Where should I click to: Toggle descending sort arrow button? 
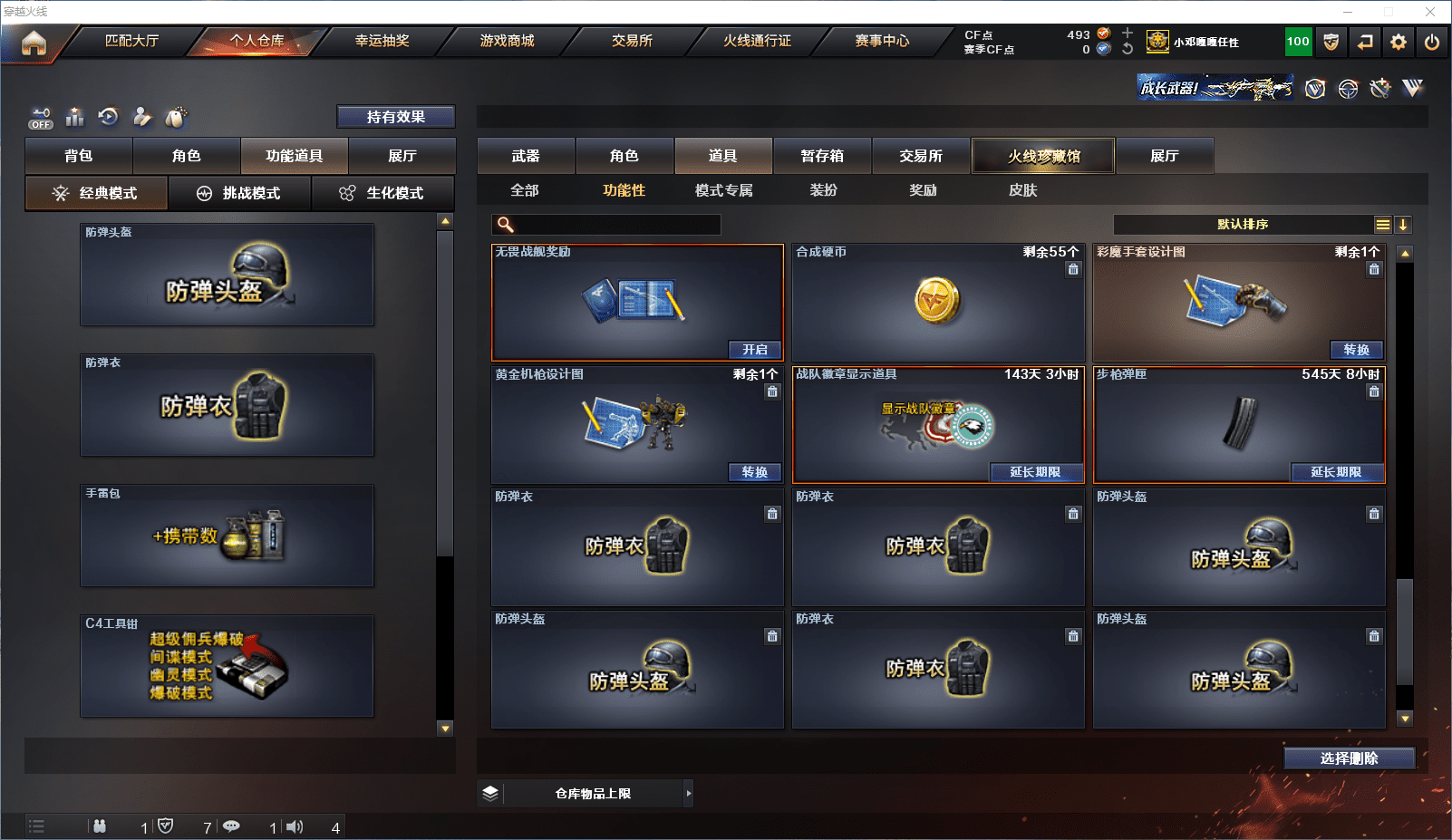1403,225
